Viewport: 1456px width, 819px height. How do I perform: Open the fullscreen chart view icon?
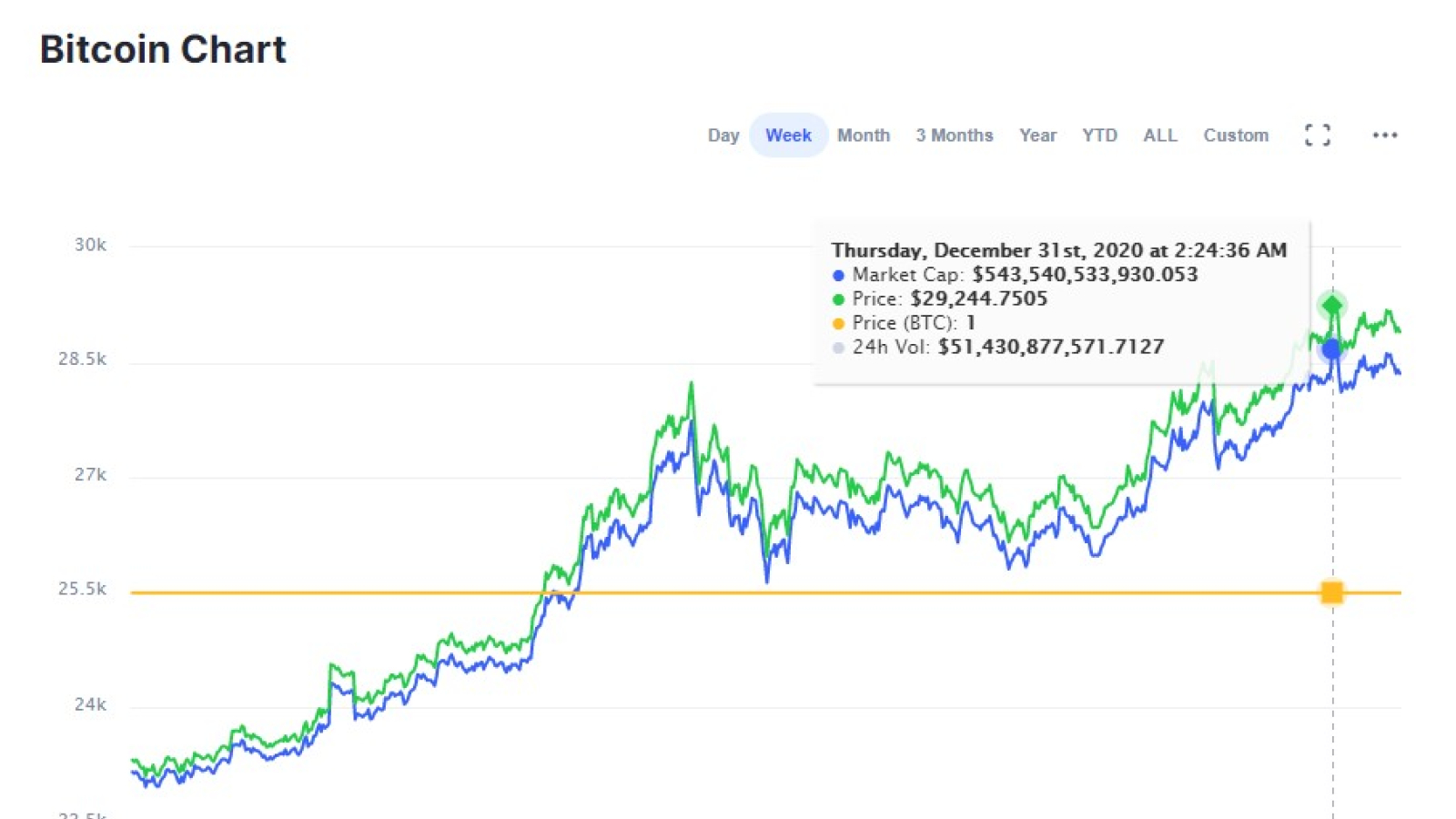click(1317, 136)
